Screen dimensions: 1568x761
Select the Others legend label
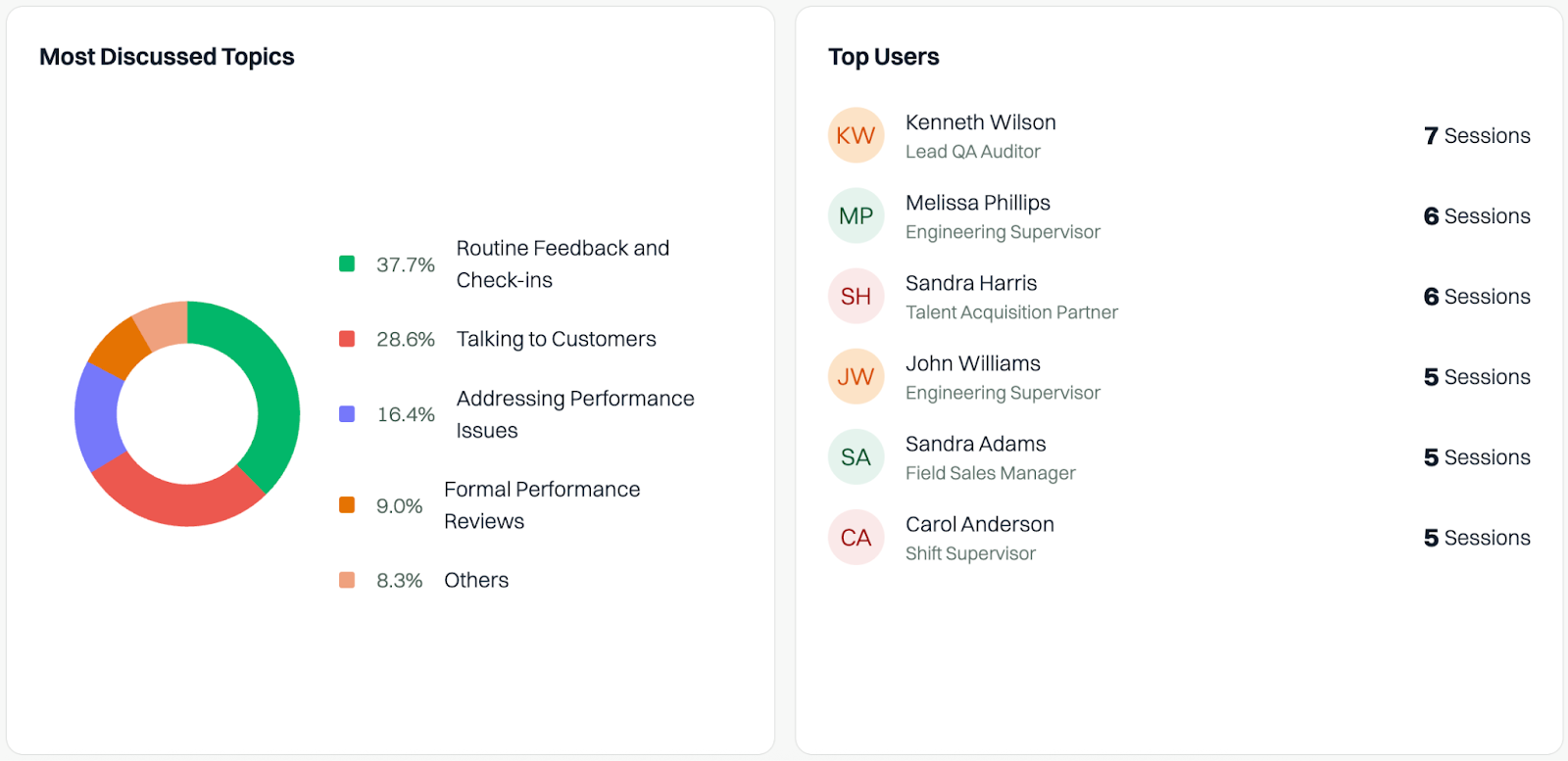click(476, 580)
